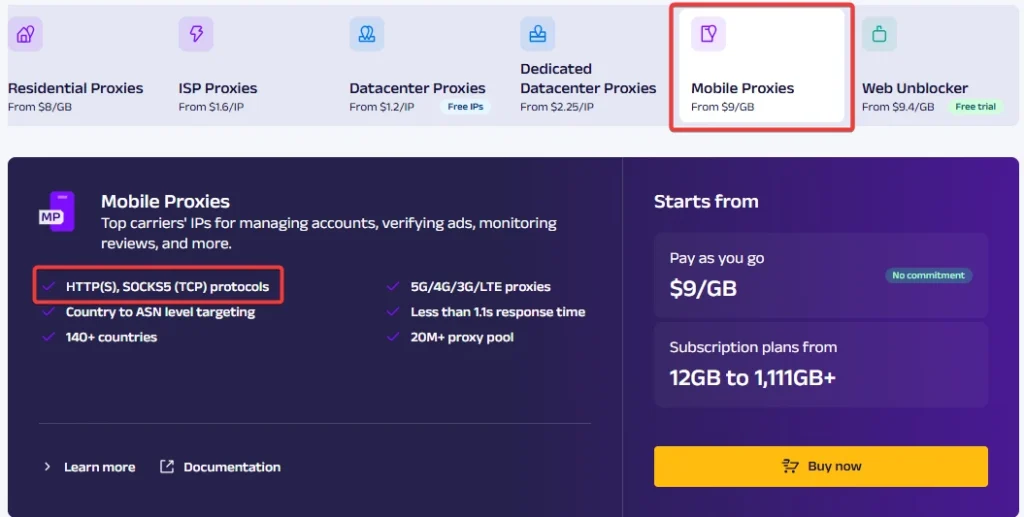This screenshot has width=1024, height=517.
Task: Expand the Learn more chevron
Action: pos(48,467)
